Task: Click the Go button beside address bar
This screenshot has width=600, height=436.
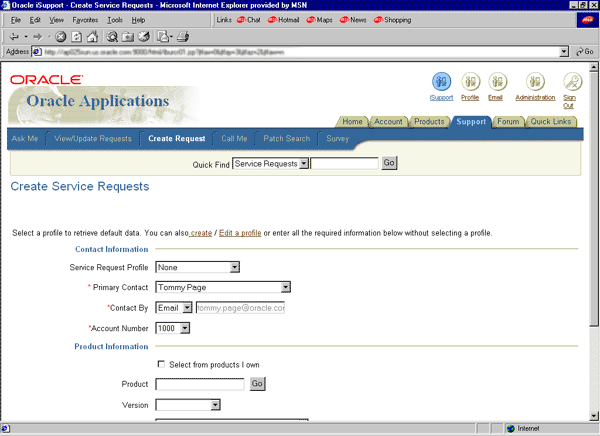Action: [x=585, y=52]
